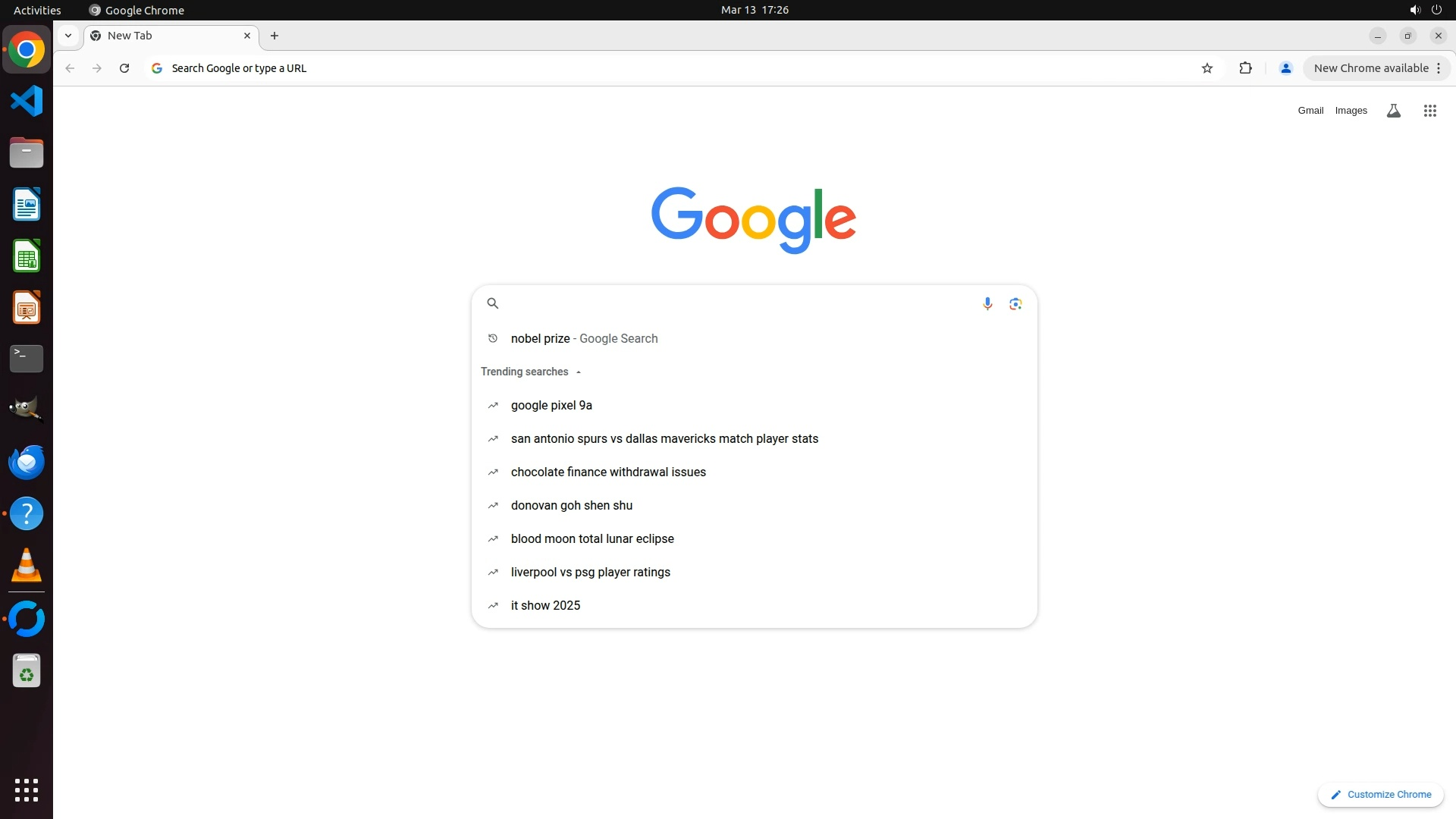Click the Customize Chrome button
Image resolution: width=1456 pixels, height=819 pixels.
coord(1381,795)
